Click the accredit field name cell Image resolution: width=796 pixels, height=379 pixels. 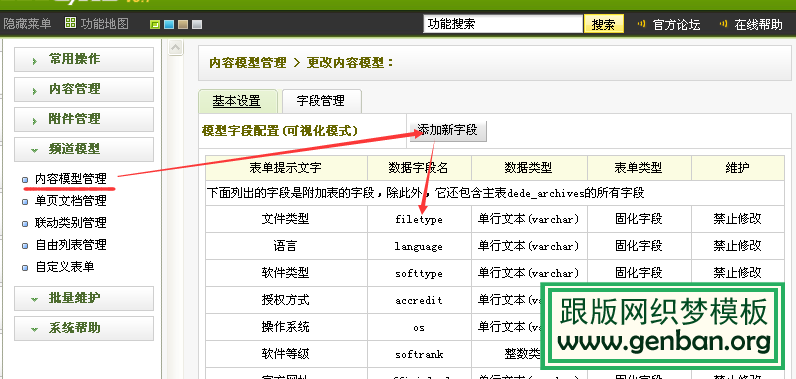[419, 300]
